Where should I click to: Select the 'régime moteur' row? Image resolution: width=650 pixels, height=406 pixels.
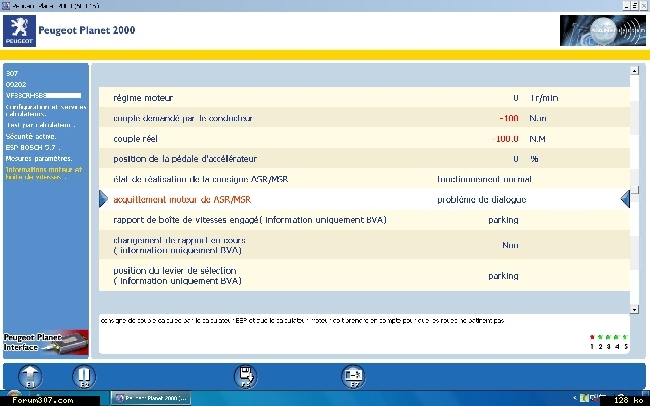(364, 98)
